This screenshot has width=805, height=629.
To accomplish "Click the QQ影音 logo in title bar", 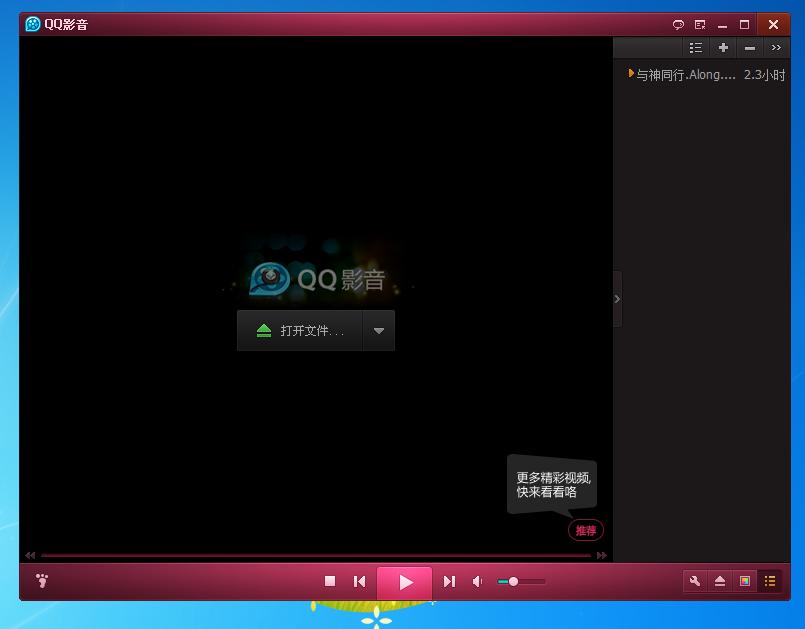I will (33, 24).
